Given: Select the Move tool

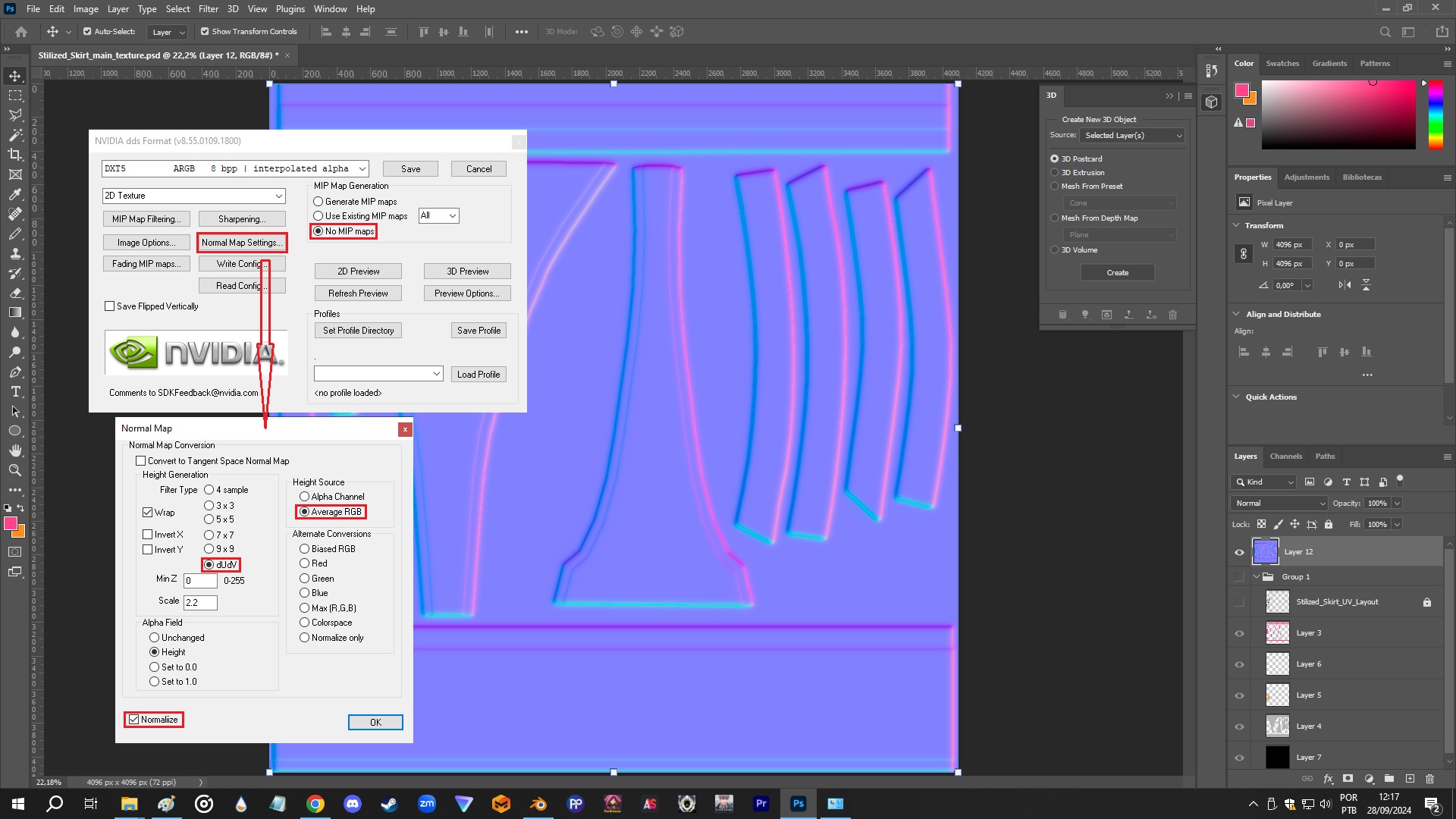Looking at the screenshot, I should pos(15,76).
